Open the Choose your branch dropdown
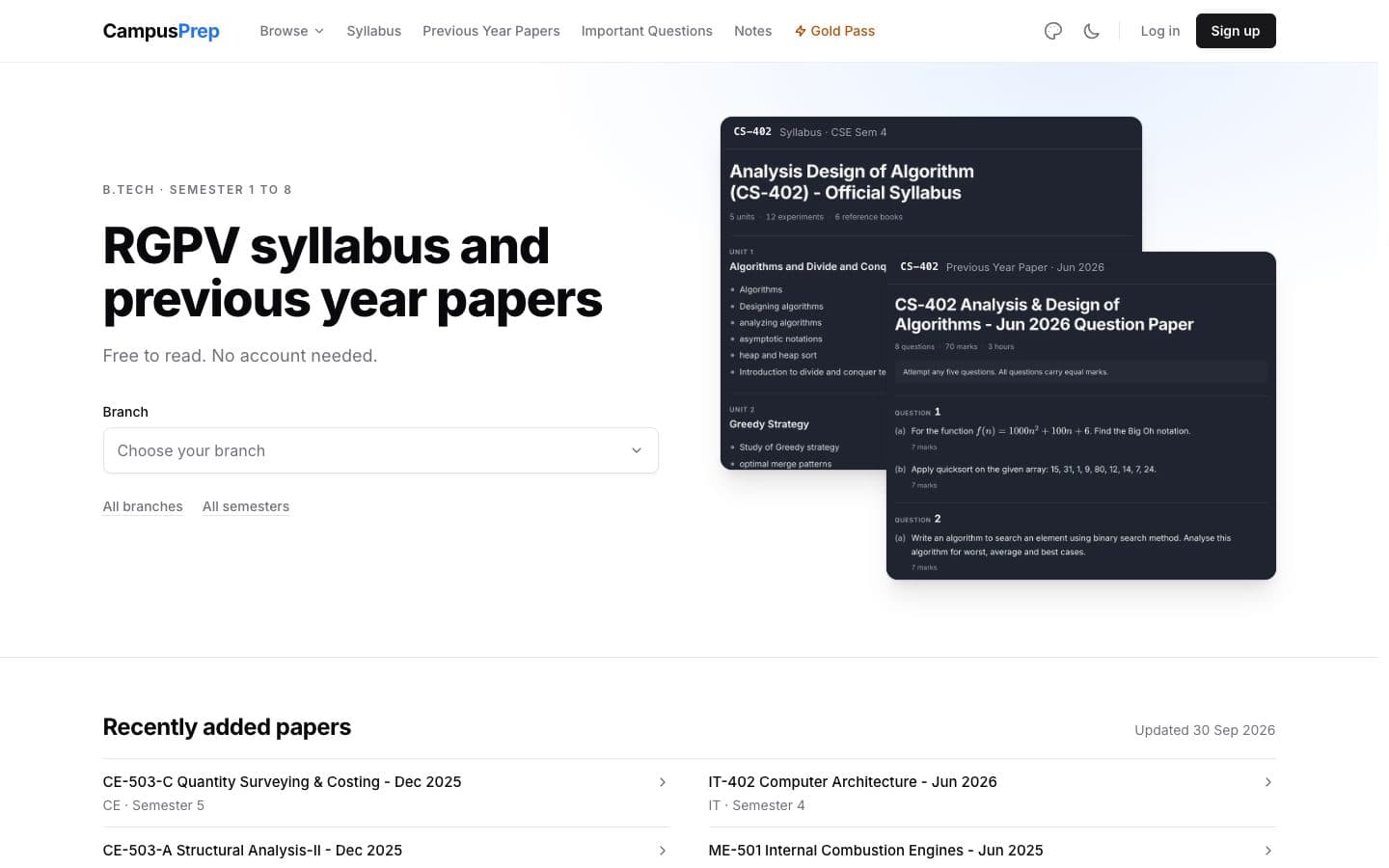 click(x=381, y=450)
